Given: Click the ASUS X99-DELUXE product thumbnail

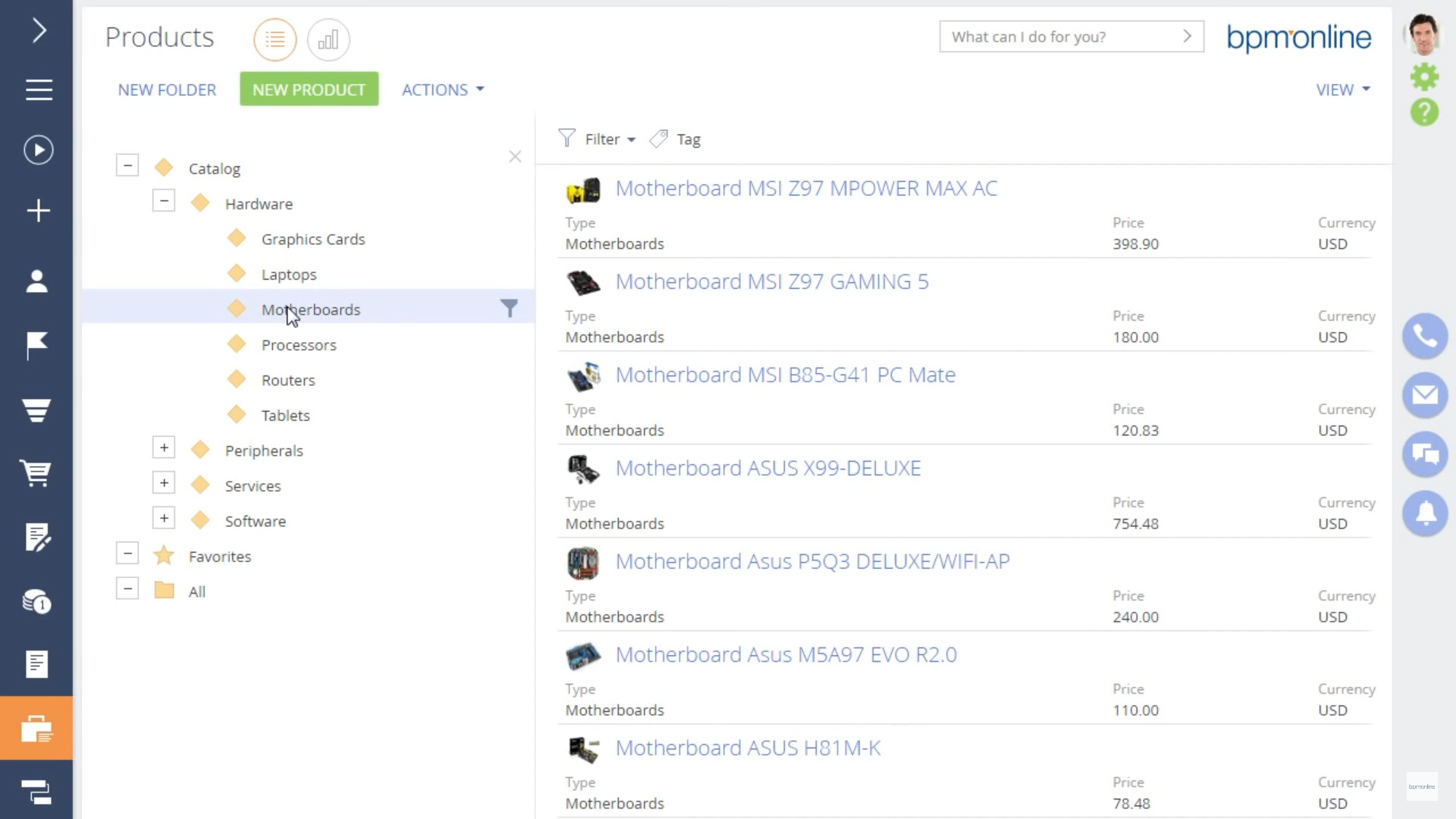Looking at the screenshot, I should coord(583,469).
